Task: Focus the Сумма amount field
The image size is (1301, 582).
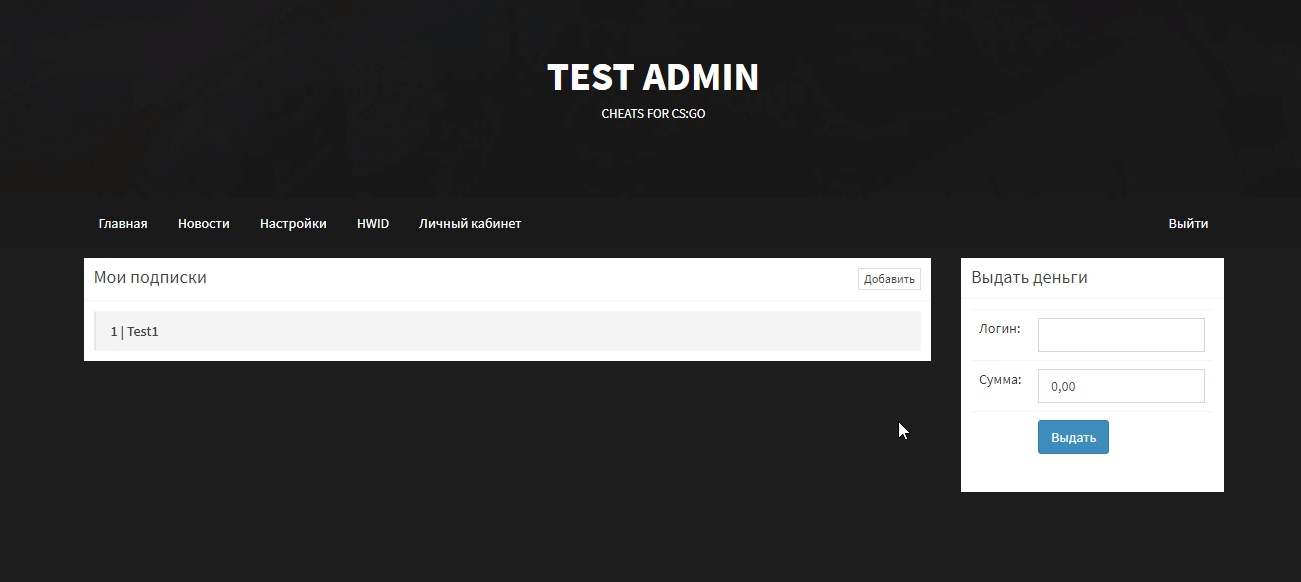Action: coord(1120,386)
